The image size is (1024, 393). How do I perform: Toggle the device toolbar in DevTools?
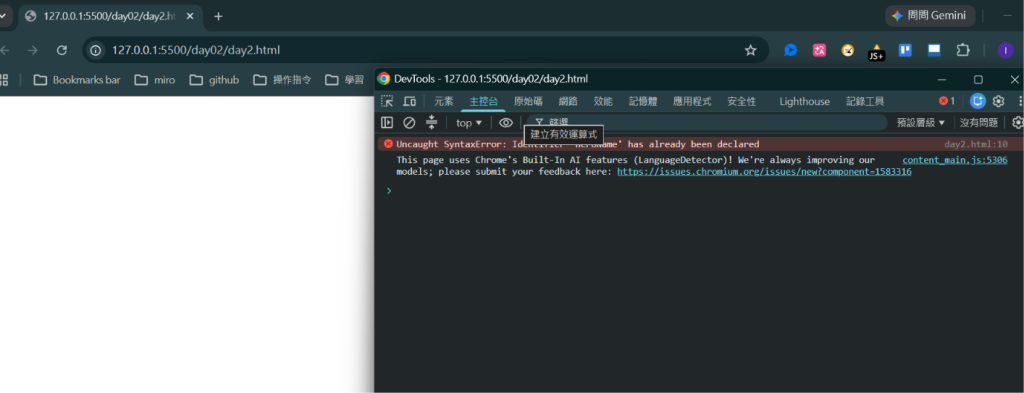(409, 101)
